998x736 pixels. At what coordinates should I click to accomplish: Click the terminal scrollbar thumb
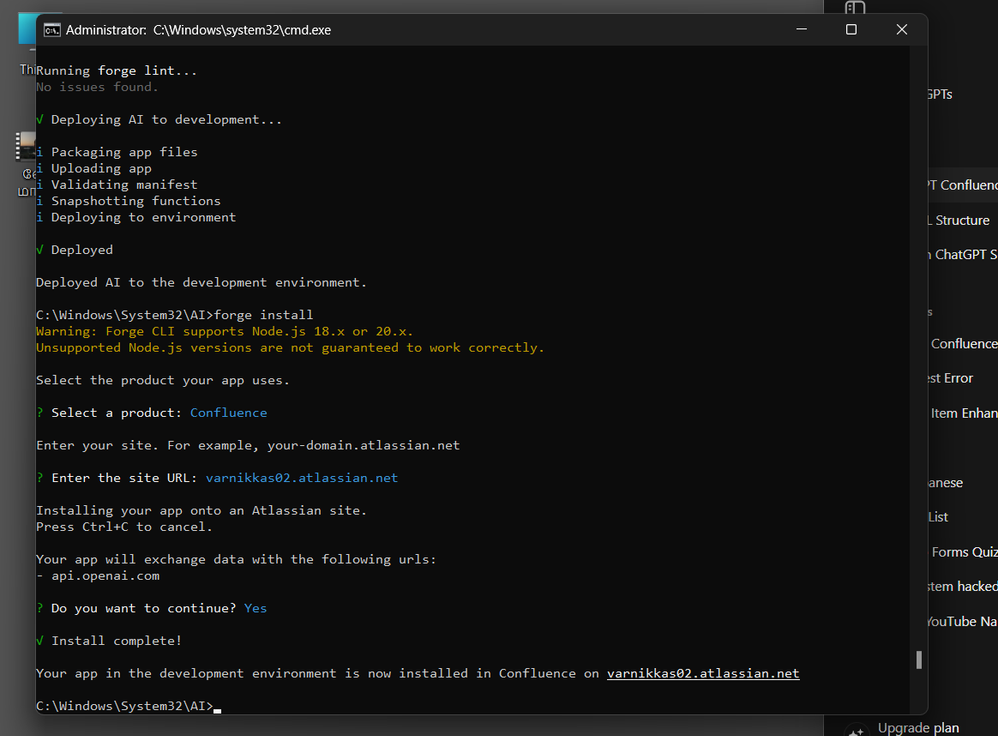(918, 660)
